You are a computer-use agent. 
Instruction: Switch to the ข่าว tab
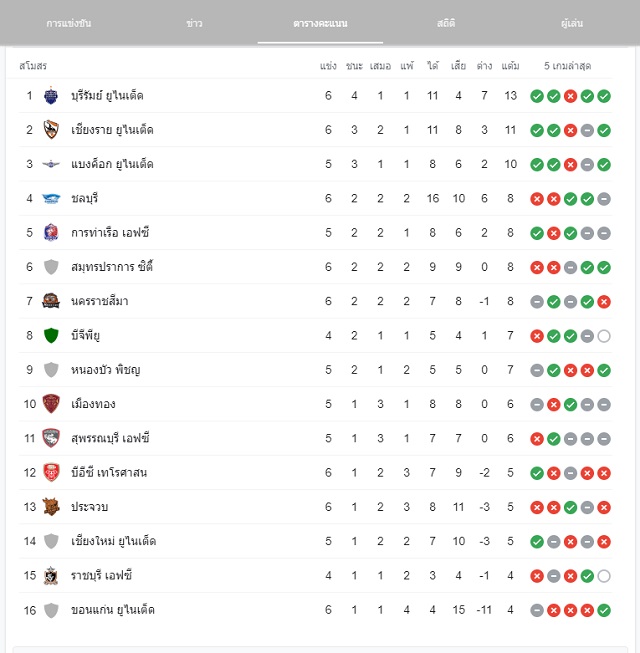tap(194, 23)
